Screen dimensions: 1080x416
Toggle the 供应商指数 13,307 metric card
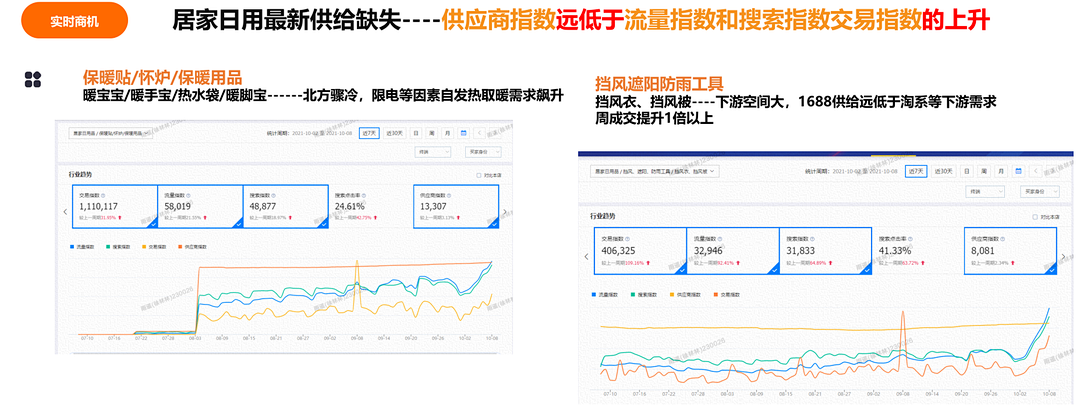tap(455, 206)
